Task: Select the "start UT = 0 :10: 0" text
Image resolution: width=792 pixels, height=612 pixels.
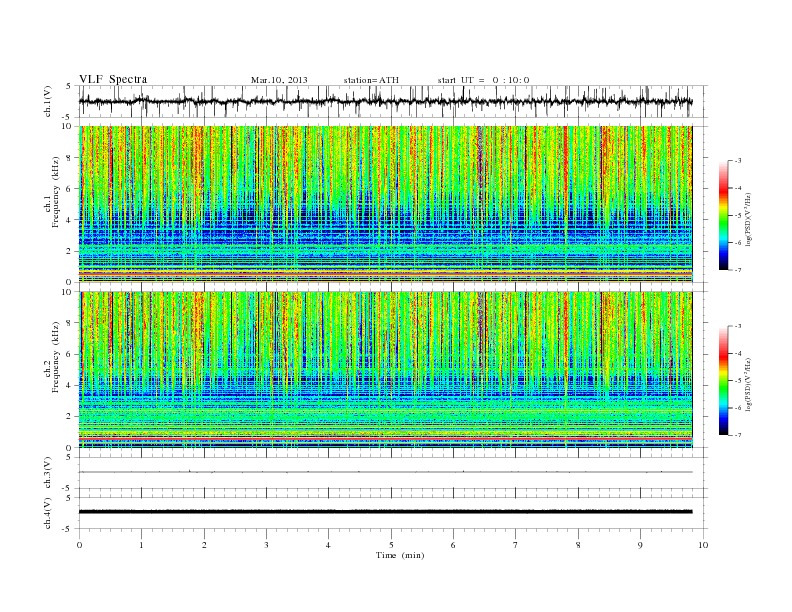Action: coord(483,80)
